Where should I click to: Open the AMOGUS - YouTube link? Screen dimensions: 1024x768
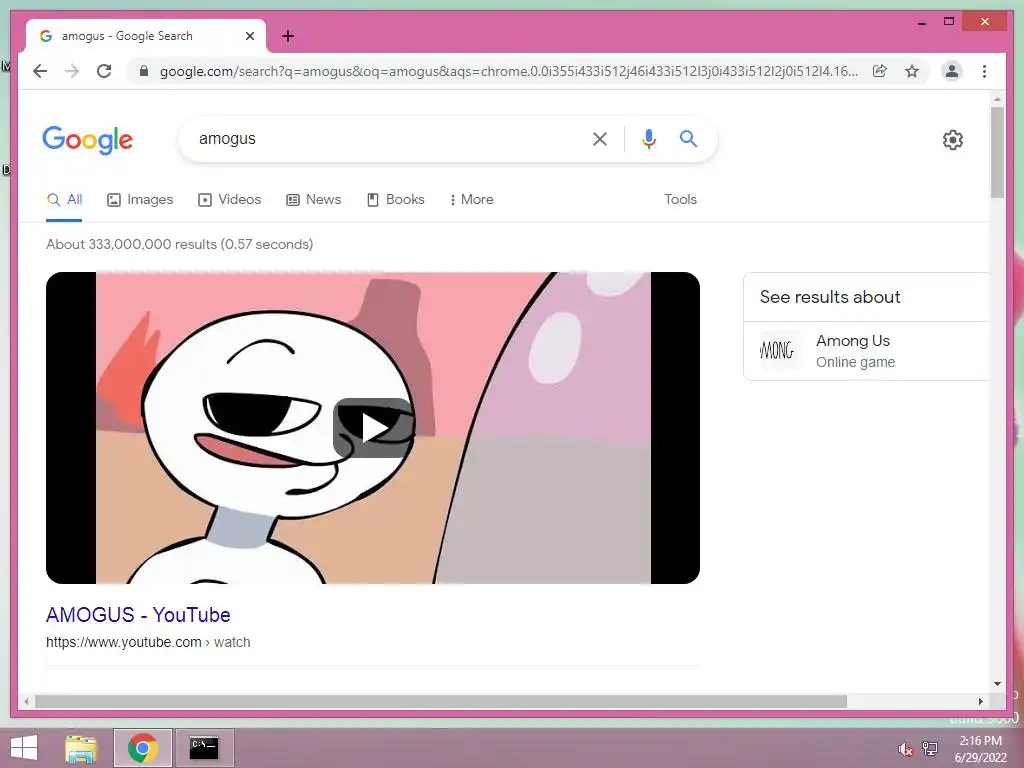point(138,615)
